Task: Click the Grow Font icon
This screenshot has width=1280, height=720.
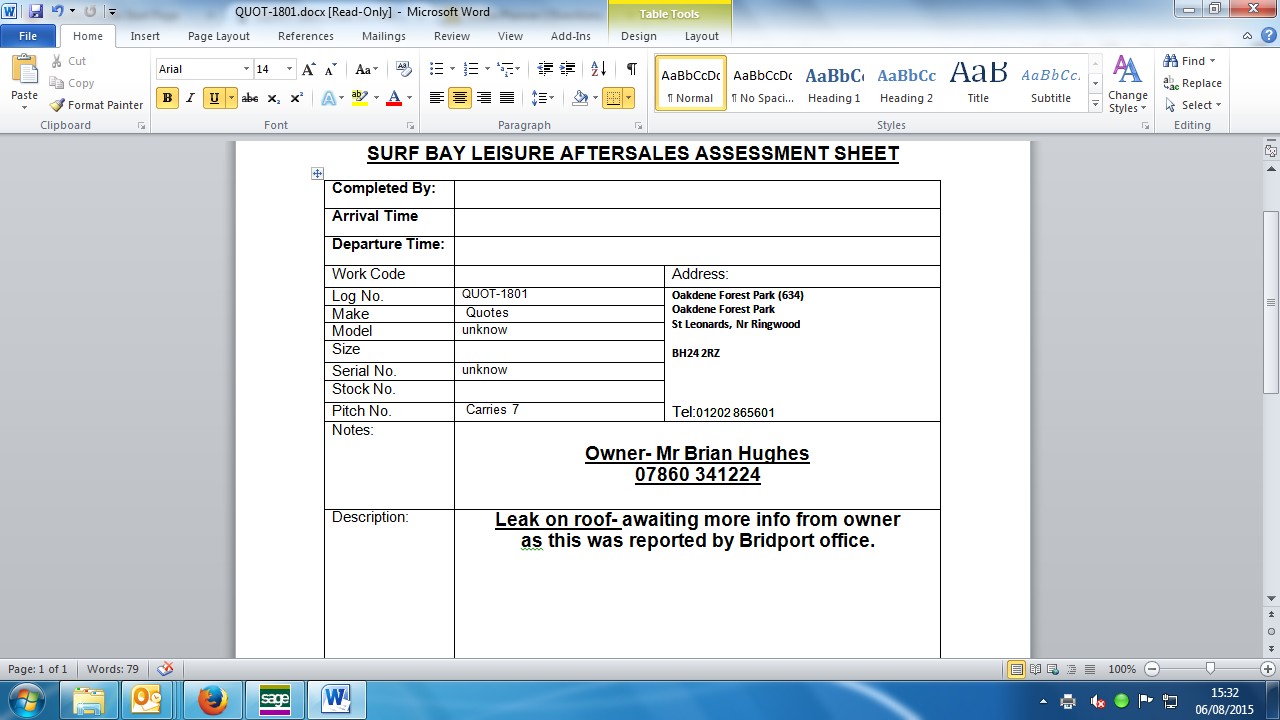Action: tap(309, 69)
